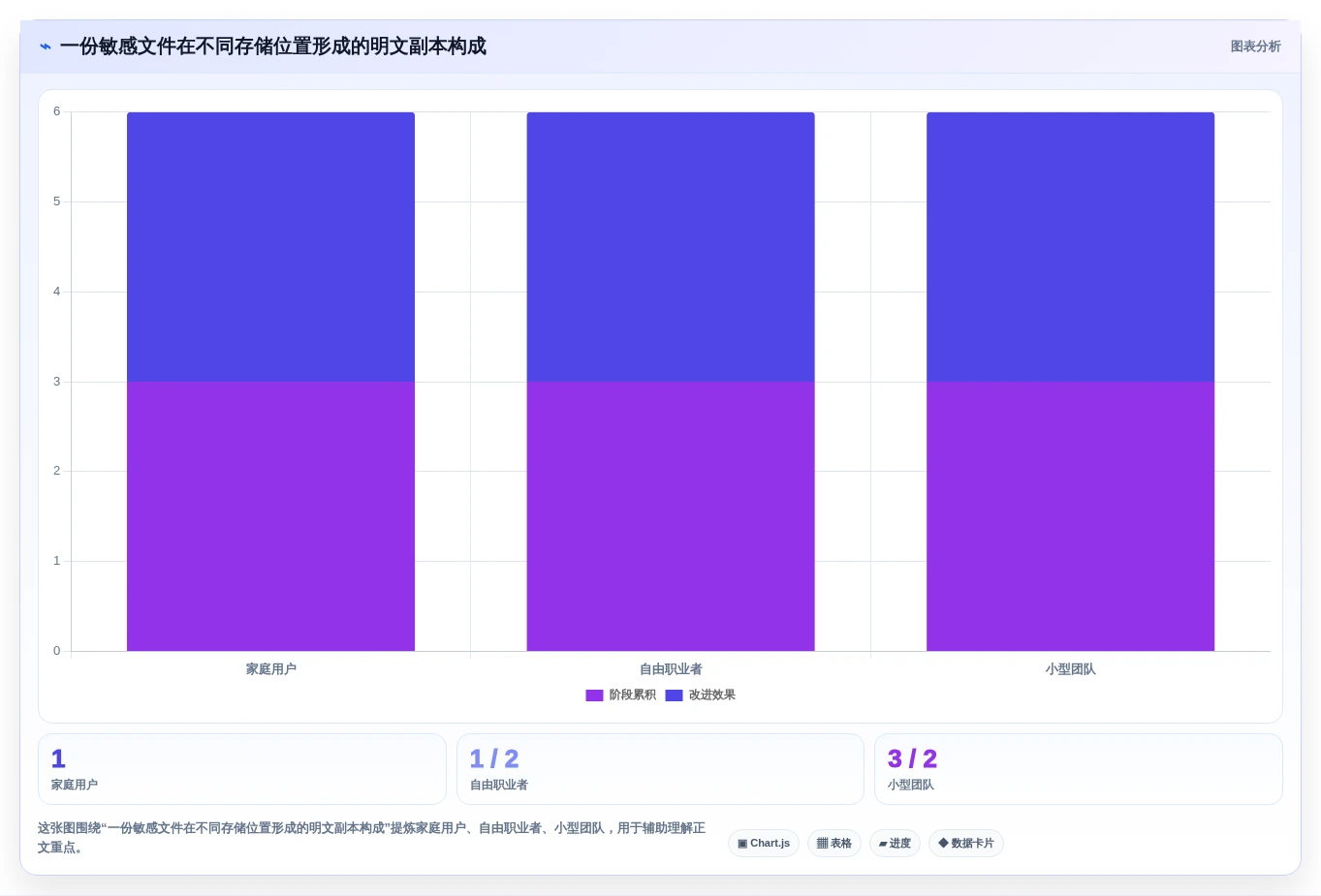Click the Chart.js tag chip
1321x896 pixels.
pos(764,844)
